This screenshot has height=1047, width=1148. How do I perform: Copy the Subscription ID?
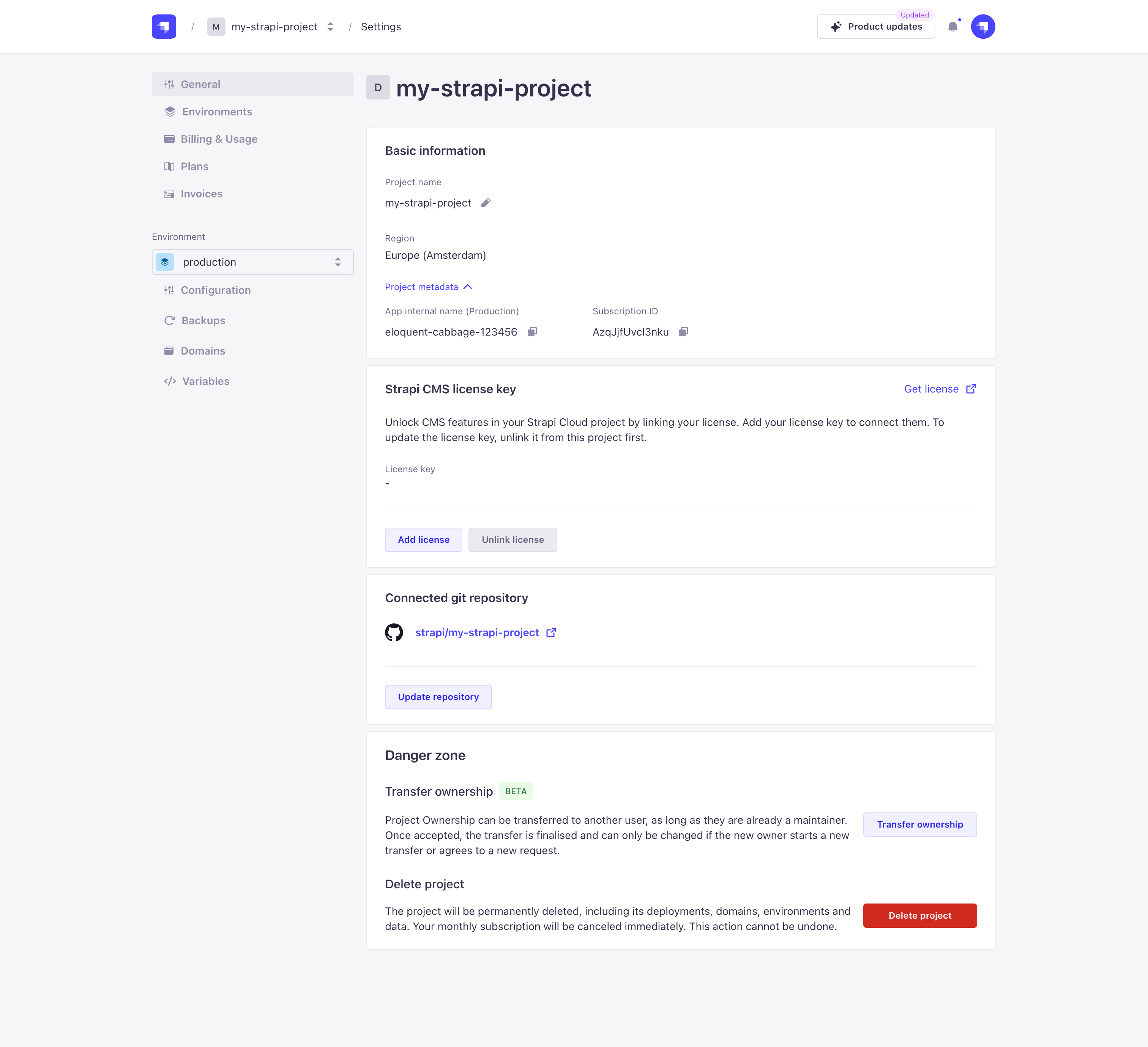click(684, 331)
